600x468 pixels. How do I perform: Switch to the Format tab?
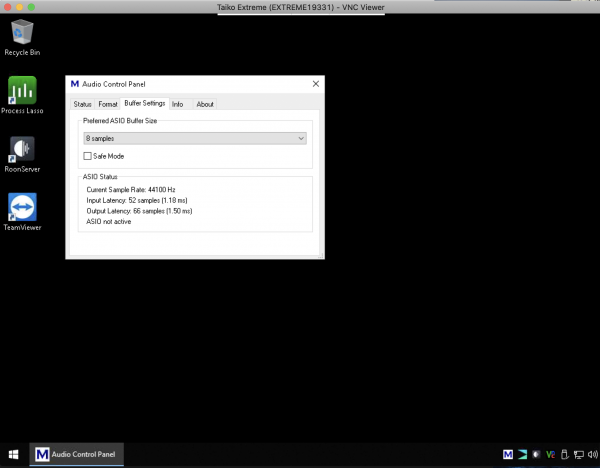click(108, 104)
